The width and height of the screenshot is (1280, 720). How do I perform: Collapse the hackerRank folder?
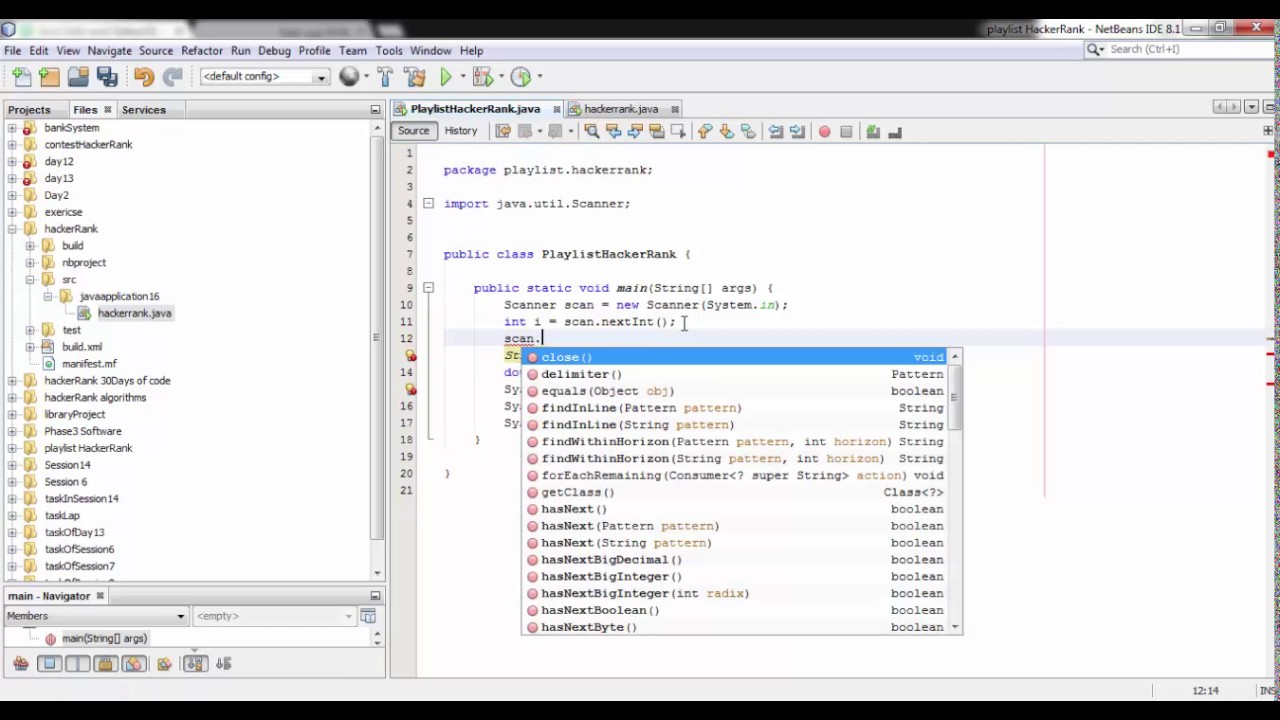(12, 229)
